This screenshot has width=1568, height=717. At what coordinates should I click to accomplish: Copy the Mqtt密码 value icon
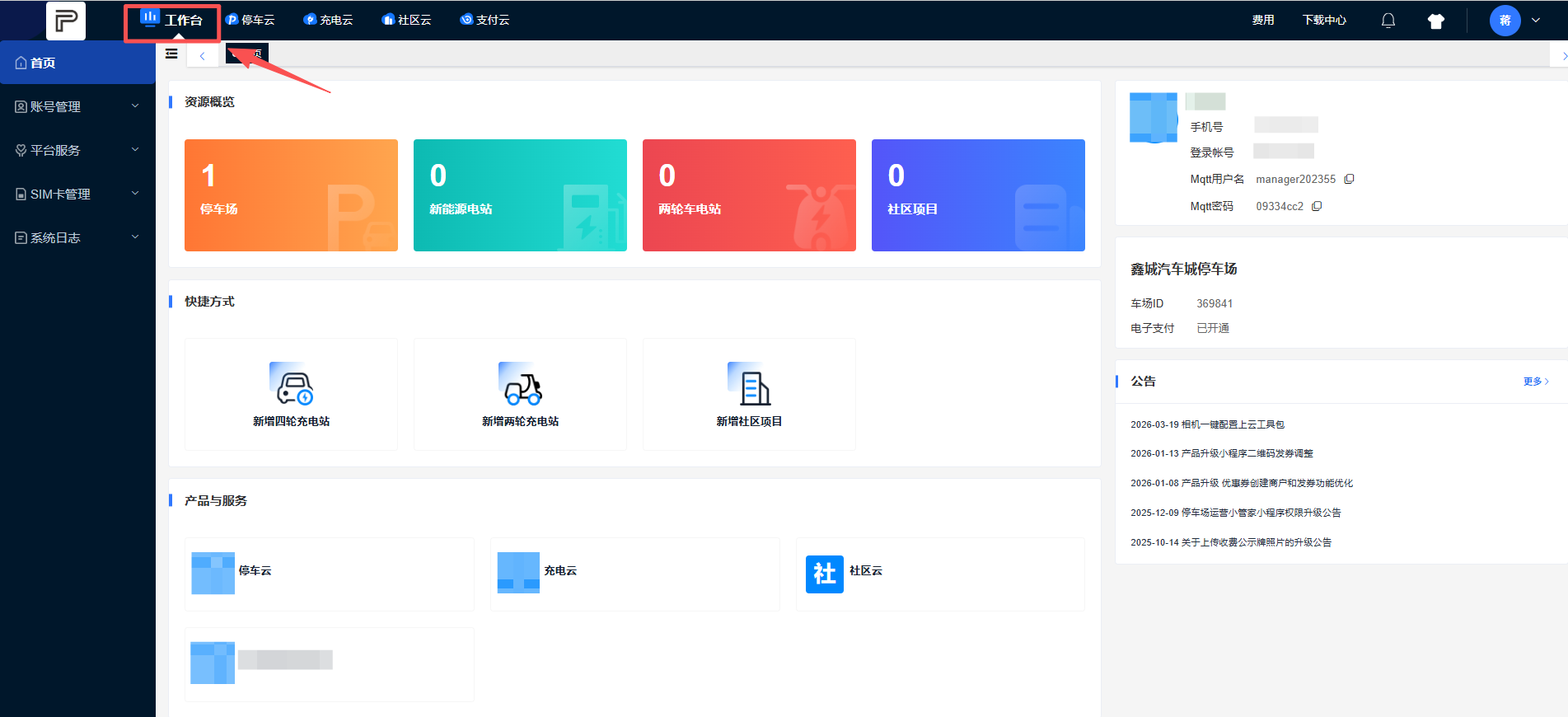[x=1317, y=206]
